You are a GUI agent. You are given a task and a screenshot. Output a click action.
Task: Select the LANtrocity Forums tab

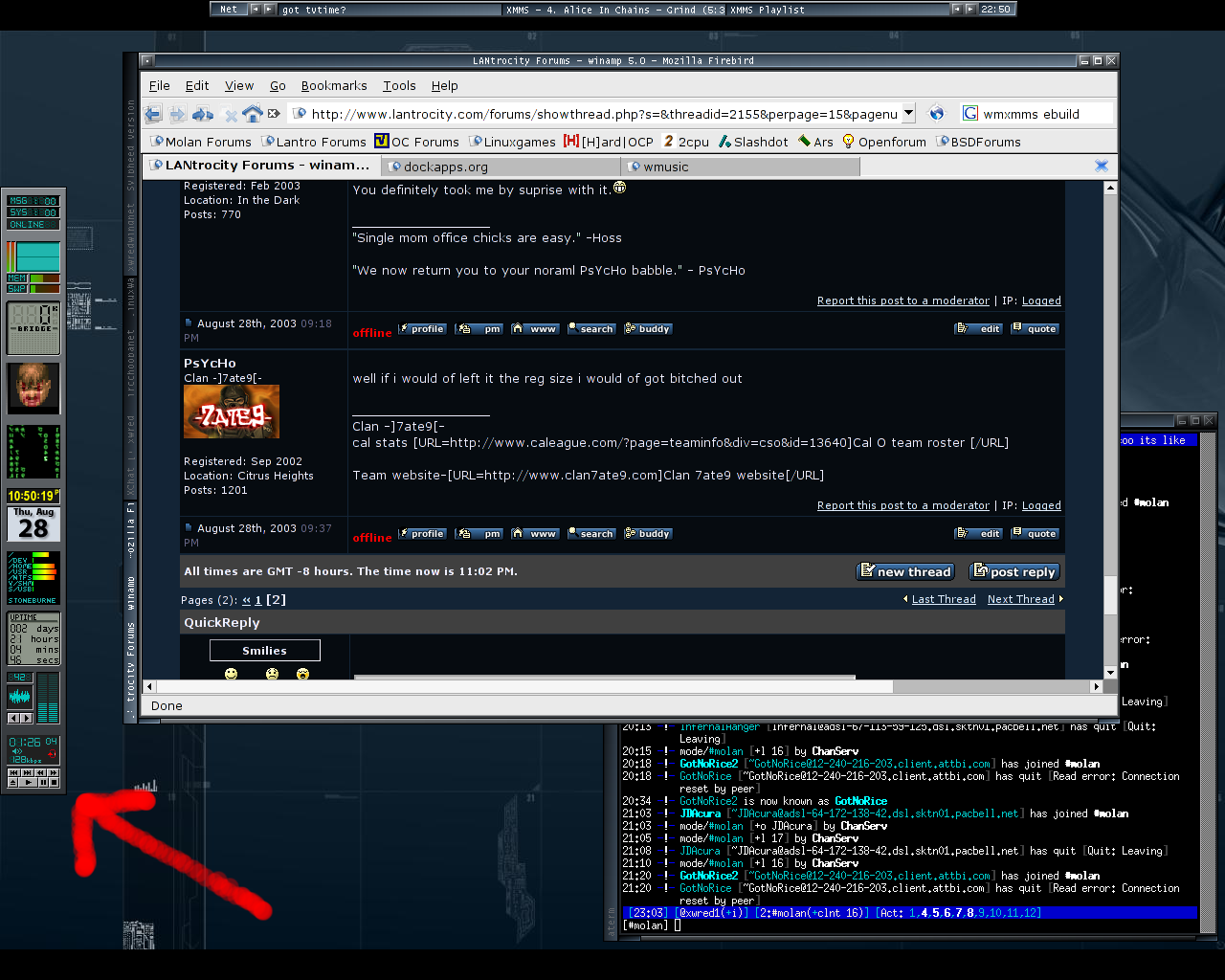(x=261, y=166)
